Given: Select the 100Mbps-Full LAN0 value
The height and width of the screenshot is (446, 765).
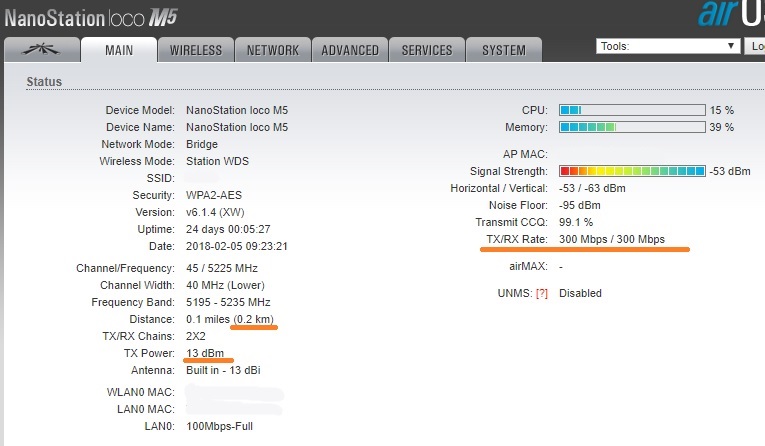Looking at the screenshot, I should [x=219, y=426].
